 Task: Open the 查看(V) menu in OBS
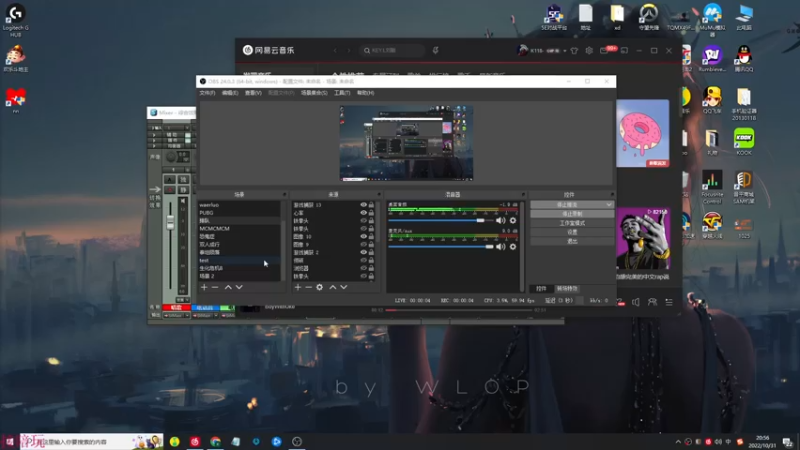253,93
